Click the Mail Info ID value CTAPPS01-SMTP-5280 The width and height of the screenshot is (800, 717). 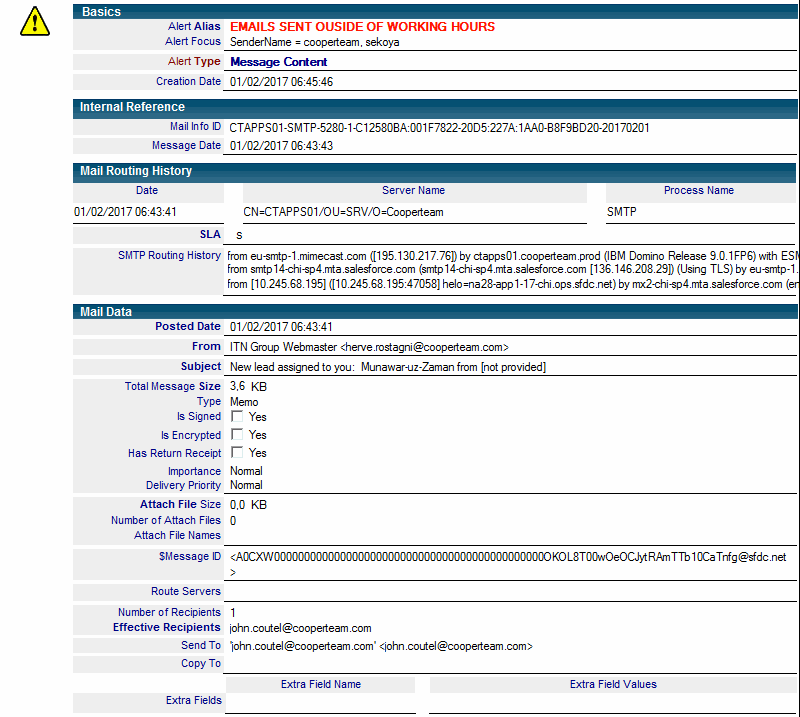pyautogui.click(x=439, y=128)
